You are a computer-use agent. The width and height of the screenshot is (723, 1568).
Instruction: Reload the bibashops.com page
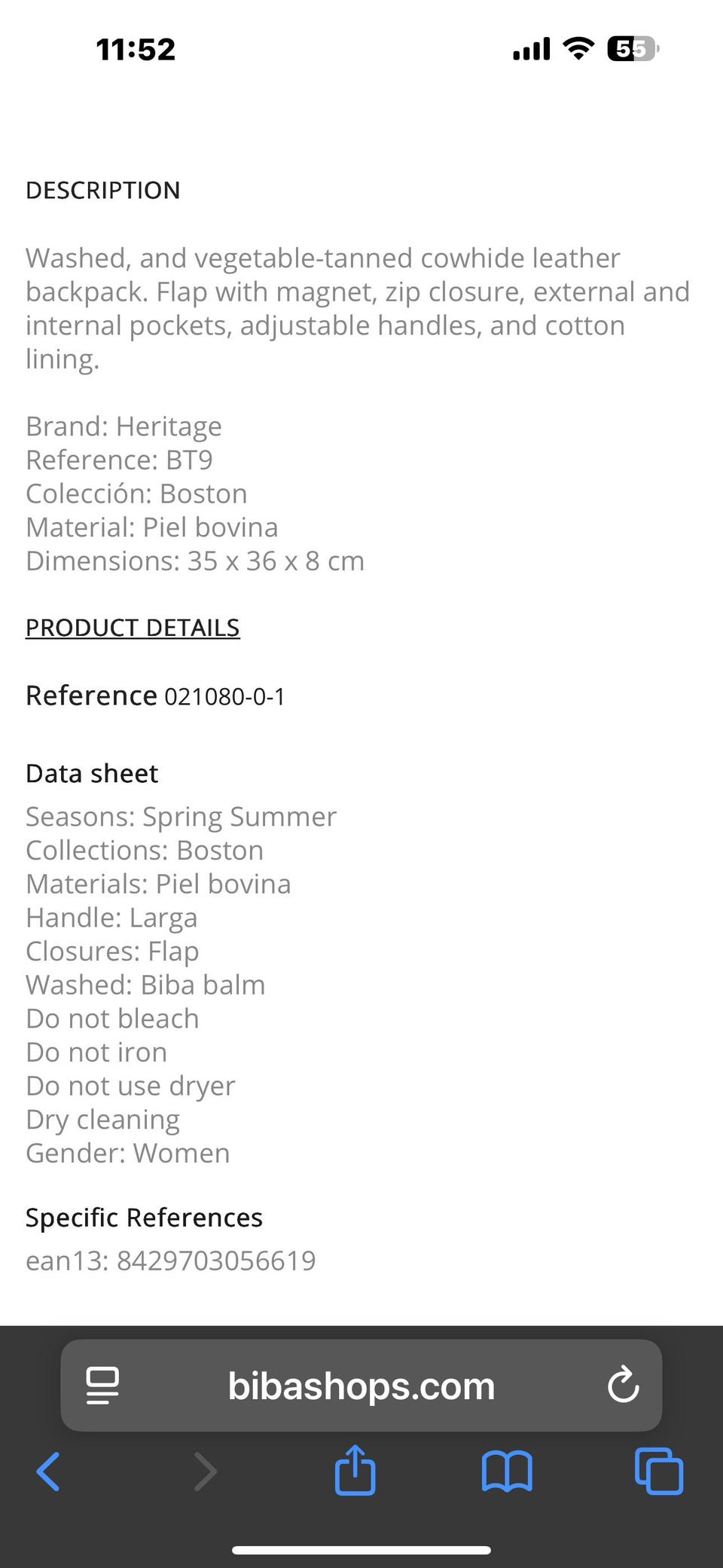click(x=623, y=1386)
